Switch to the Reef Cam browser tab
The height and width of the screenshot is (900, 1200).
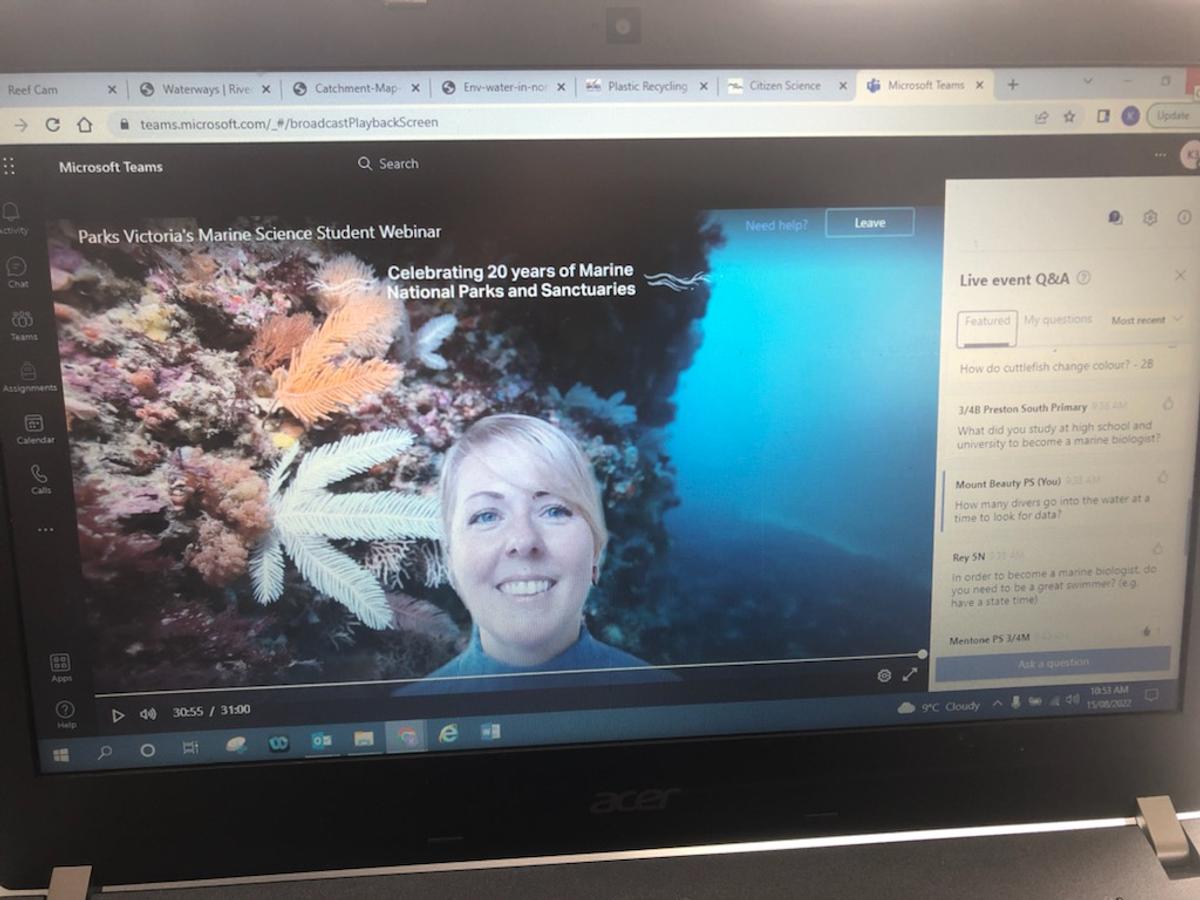pyautogui.click(x=60, y=90)
